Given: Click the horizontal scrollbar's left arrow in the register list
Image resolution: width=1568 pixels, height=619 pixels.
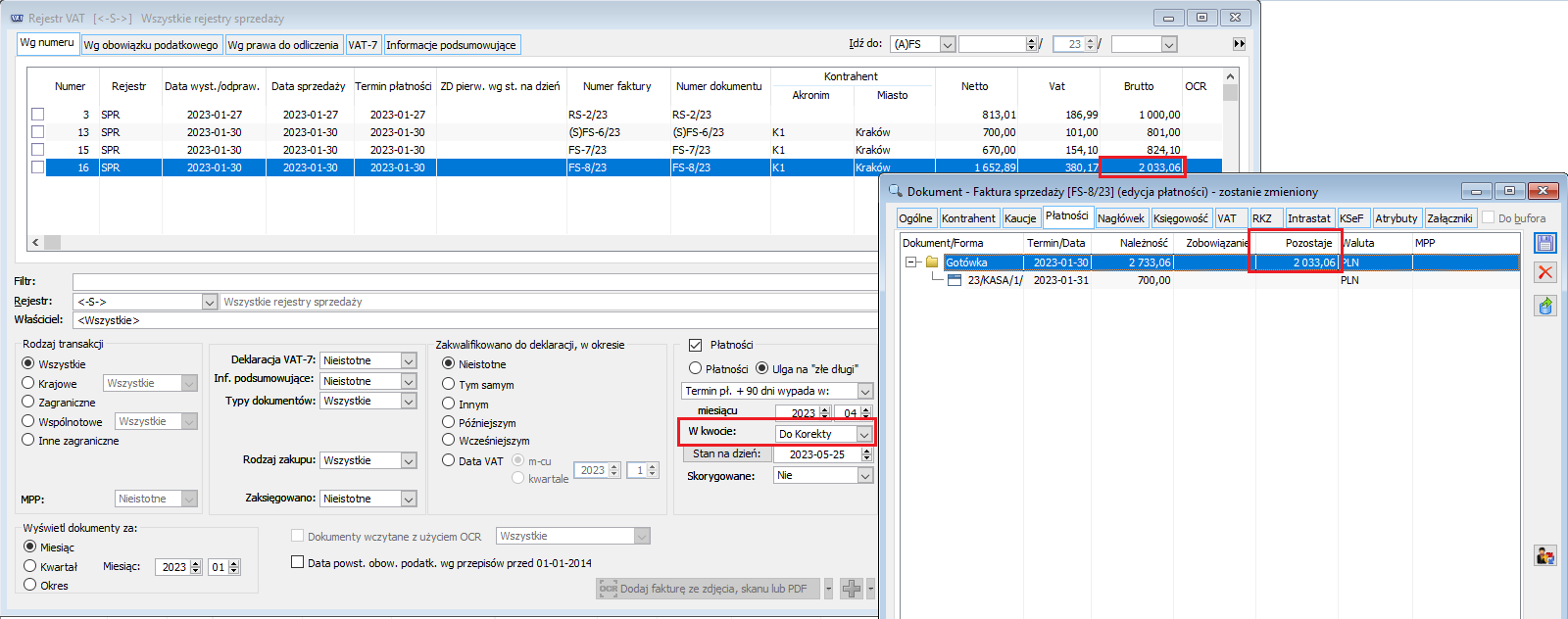Looking at the screenshot, I should coord(35,242).
